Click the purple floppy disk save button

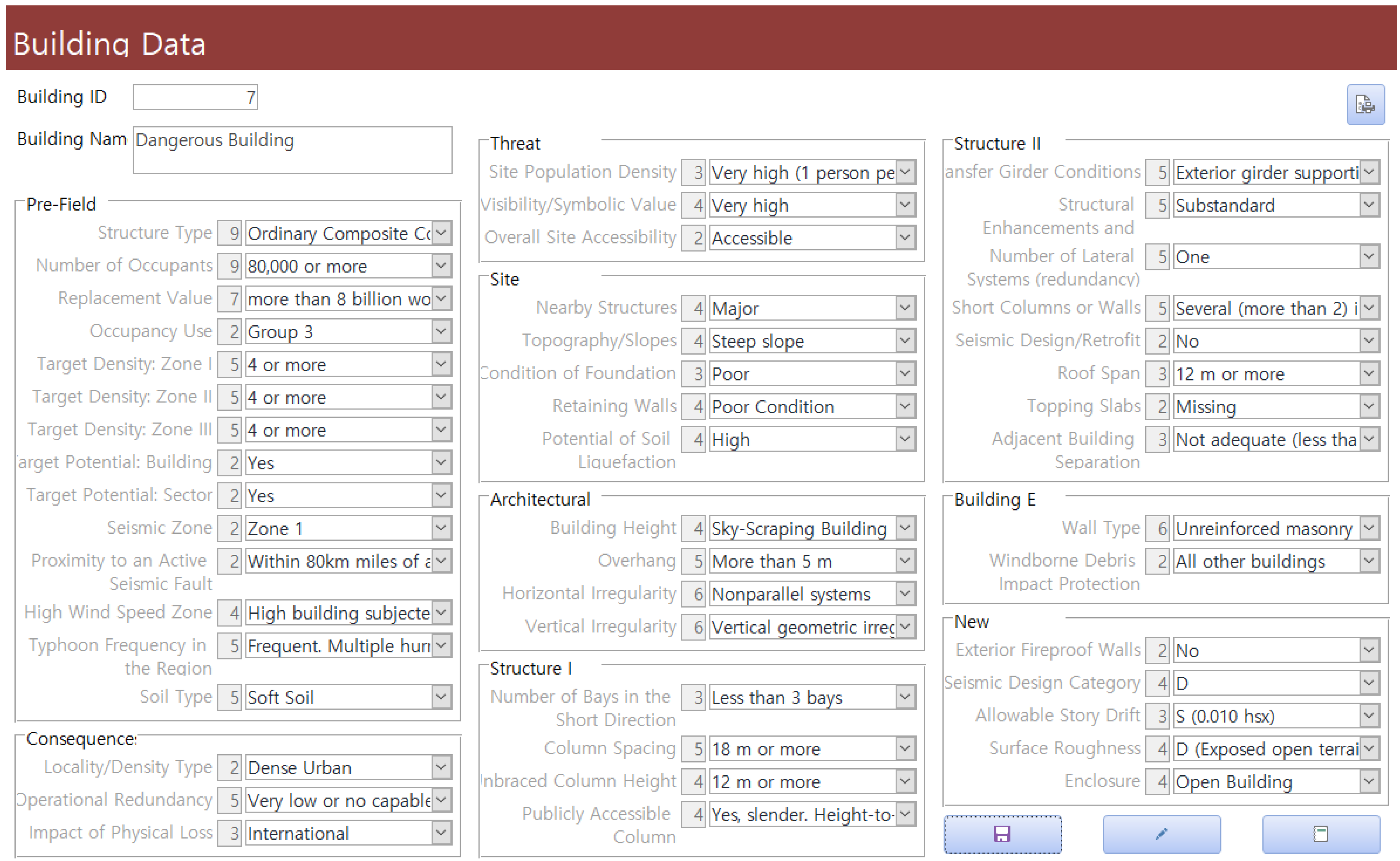pyautogui.click(x=1002, y=834)
